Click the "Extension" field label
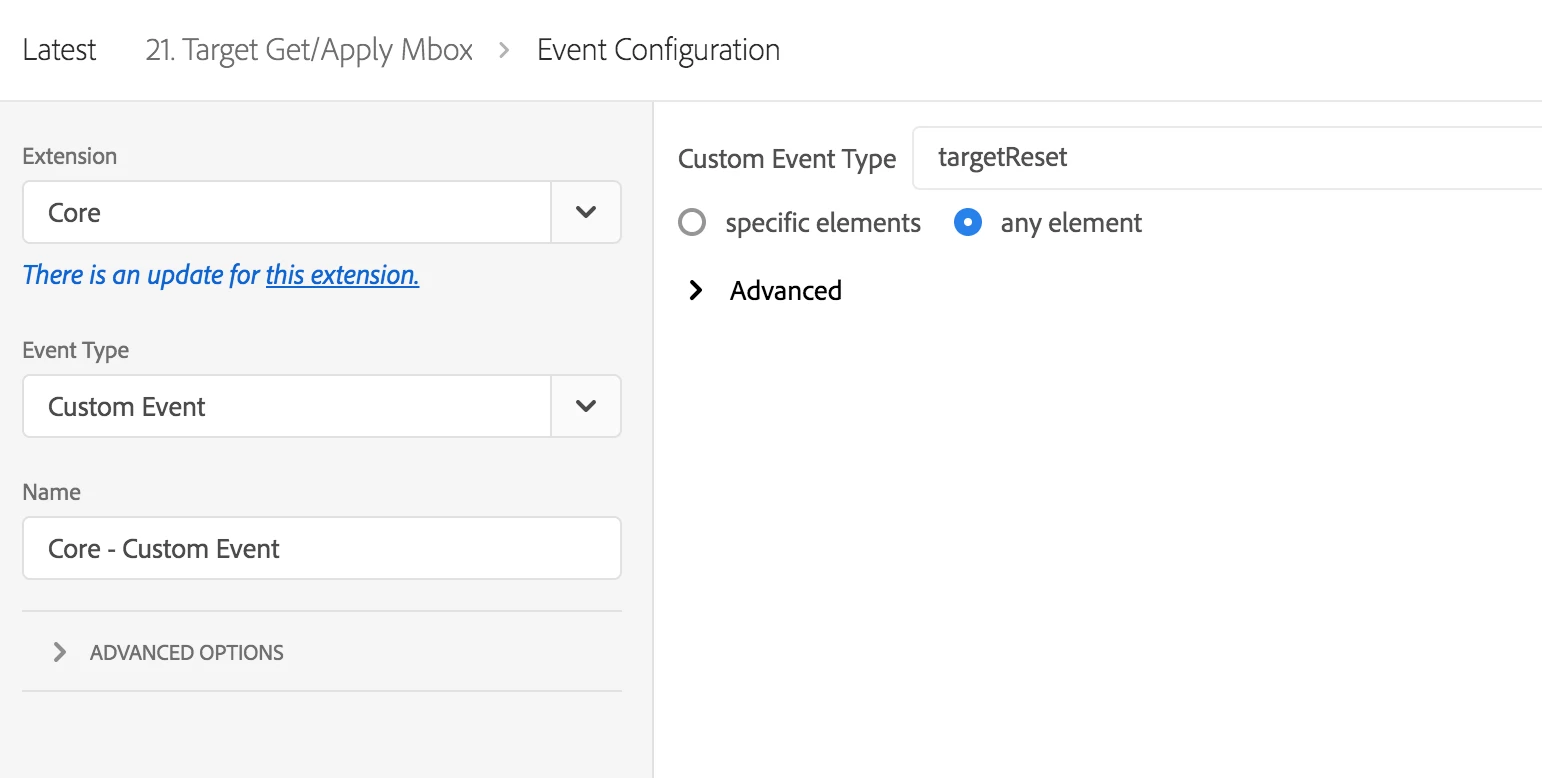 click(x=69, y=156)
